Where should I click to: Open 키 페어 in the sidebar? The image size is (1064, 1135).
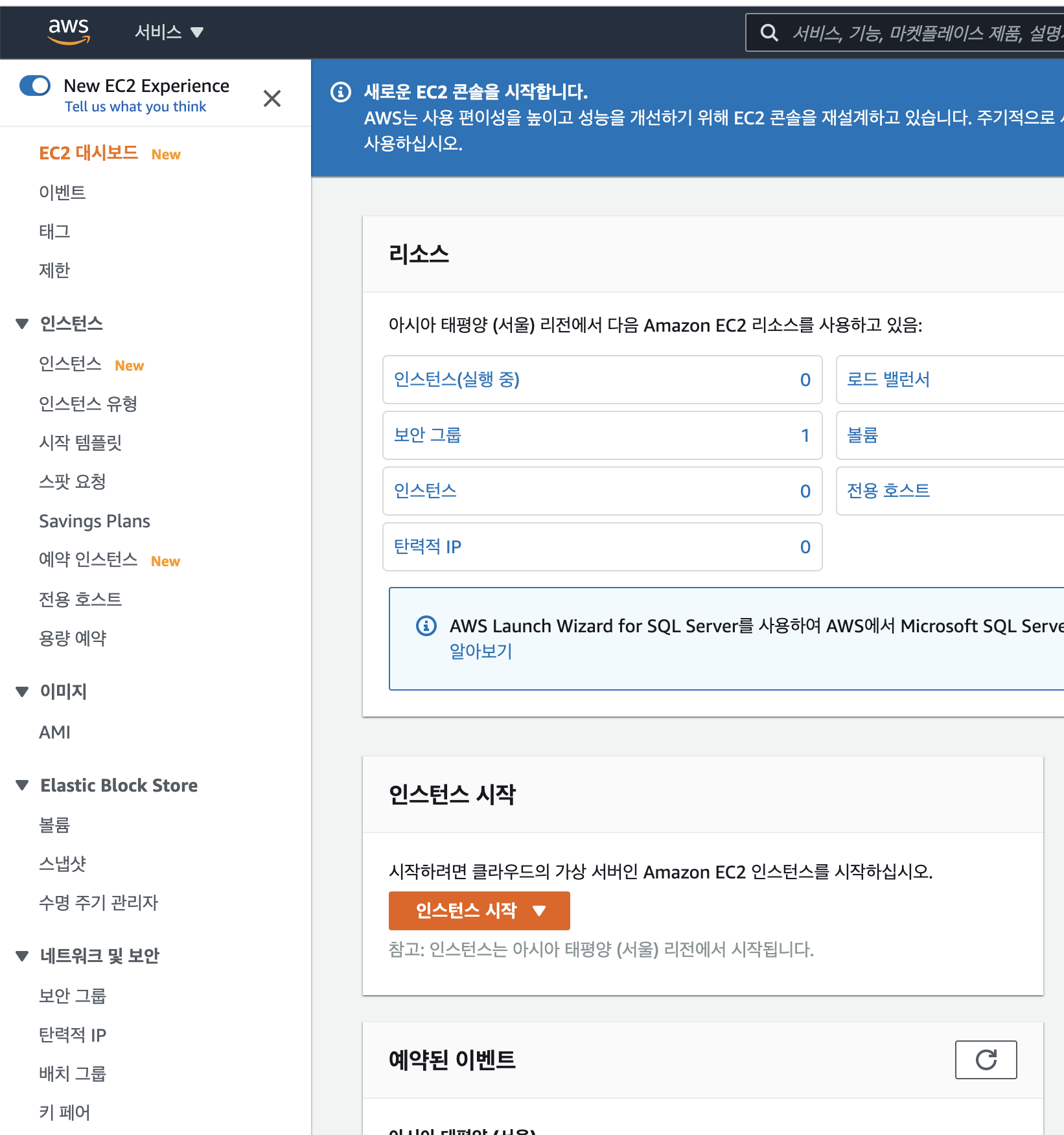coord(65,1112)
